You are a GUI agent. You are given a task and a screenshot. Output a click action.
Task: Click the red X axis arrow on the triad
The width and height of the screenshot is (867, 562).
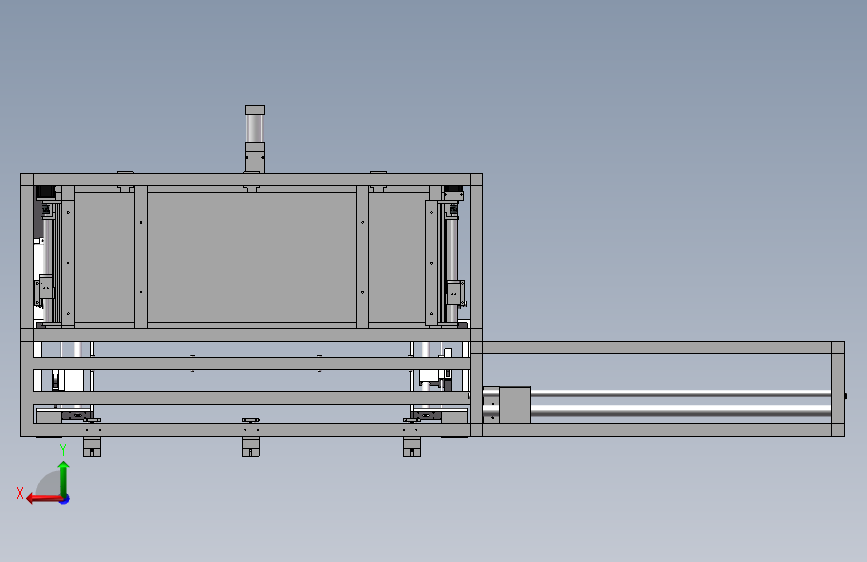click(x=43, y=499)
